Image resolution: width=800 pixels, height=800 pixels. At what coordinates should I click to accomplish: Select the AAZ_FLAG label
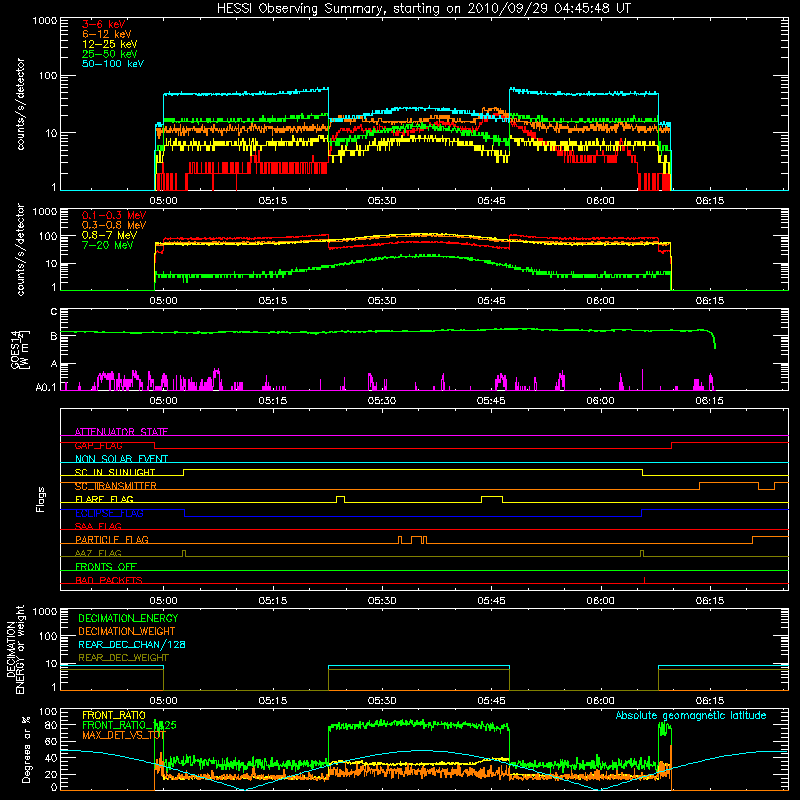[x=98, y=553]
